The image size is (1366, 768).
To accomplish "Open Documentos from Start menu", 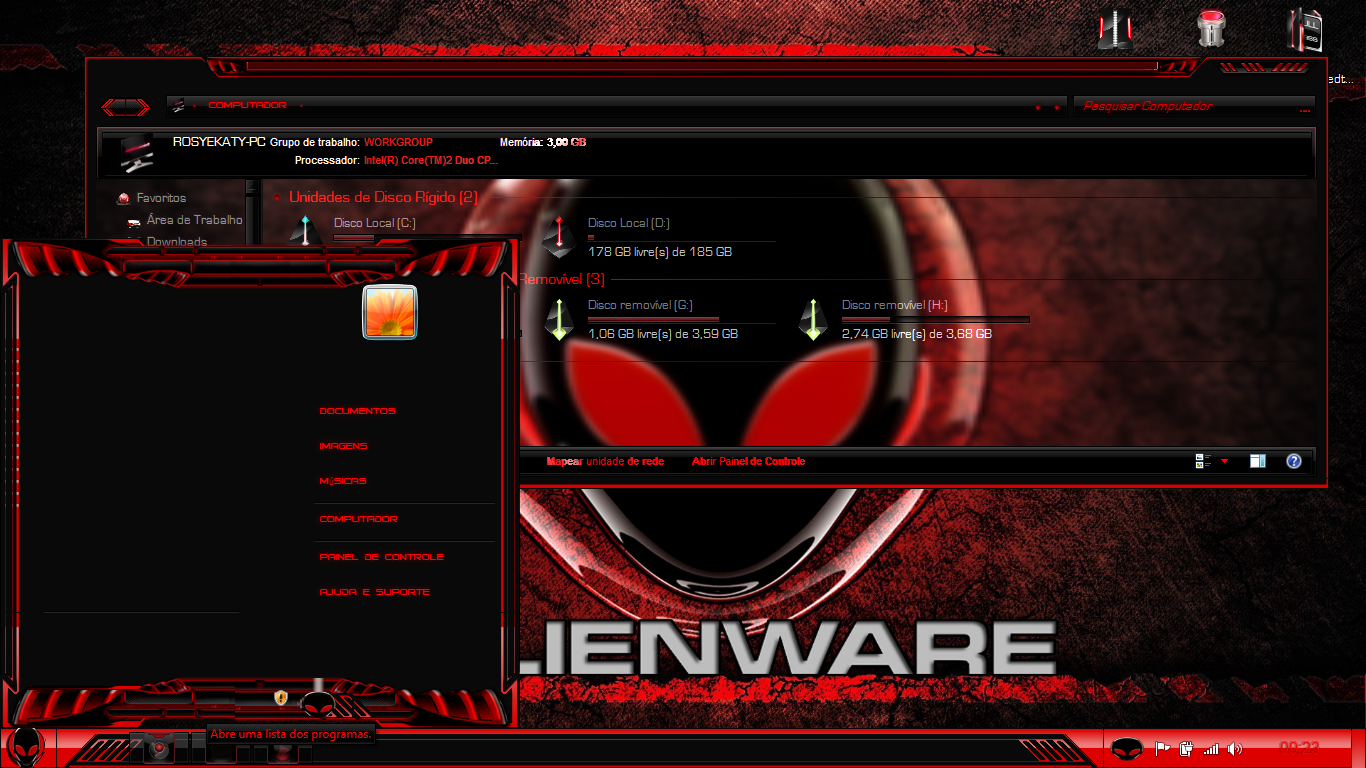I will click(357, 411).
